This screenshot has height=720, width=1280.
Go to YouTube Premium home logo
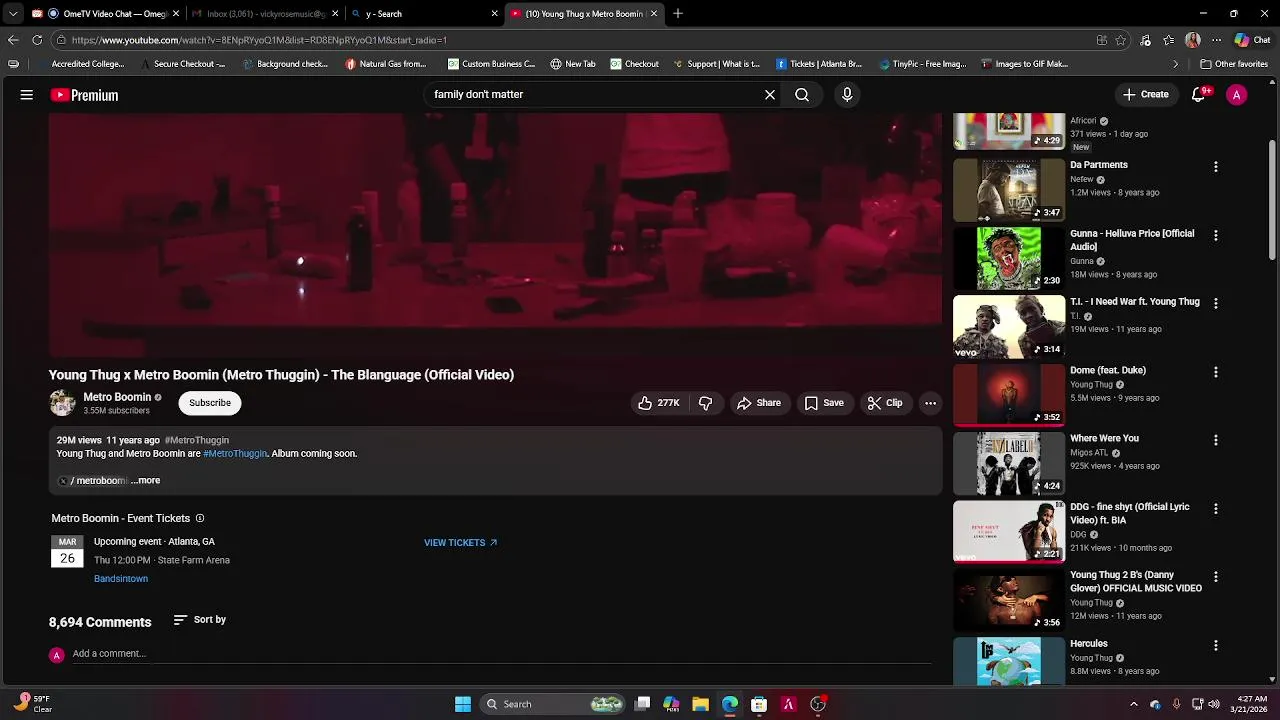[x=85, y=95]
